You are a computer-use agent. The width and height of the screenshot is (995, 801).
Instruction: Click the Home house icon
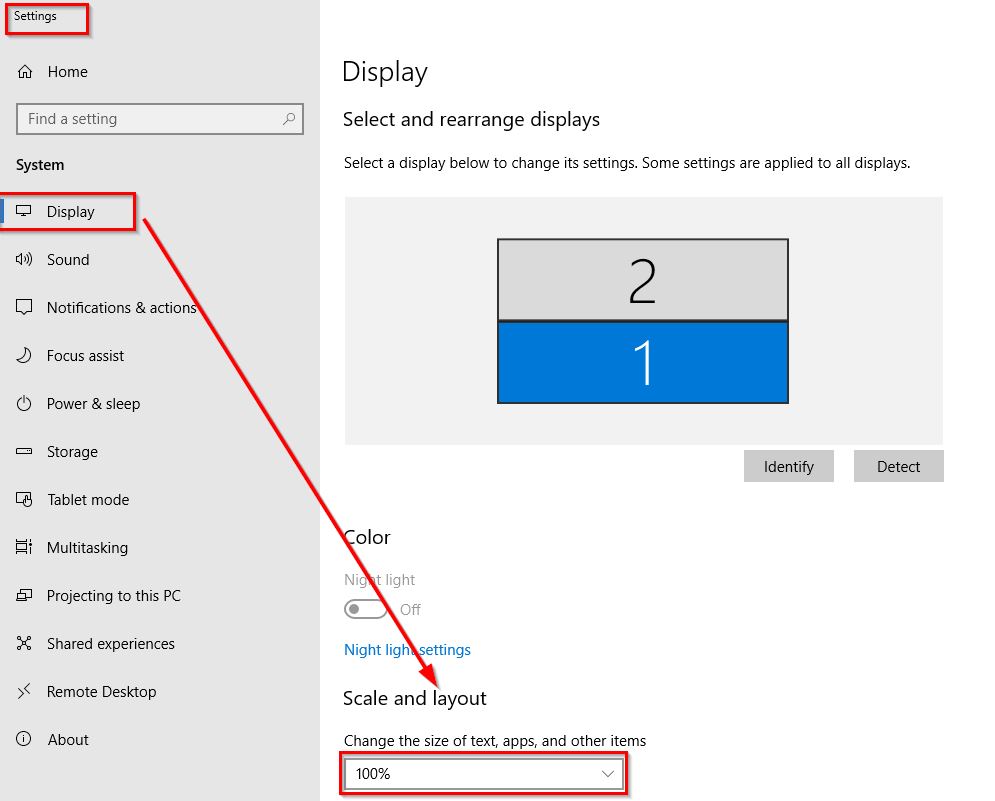click(x=25, y=72)
